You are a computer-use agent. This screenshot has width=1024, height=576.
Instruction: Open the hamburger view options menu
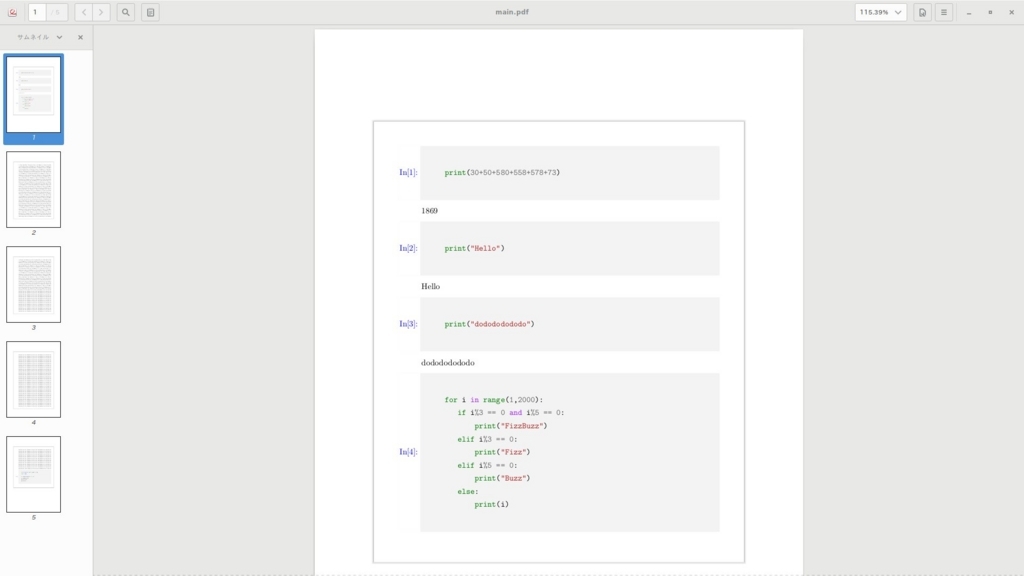[944, 12]
